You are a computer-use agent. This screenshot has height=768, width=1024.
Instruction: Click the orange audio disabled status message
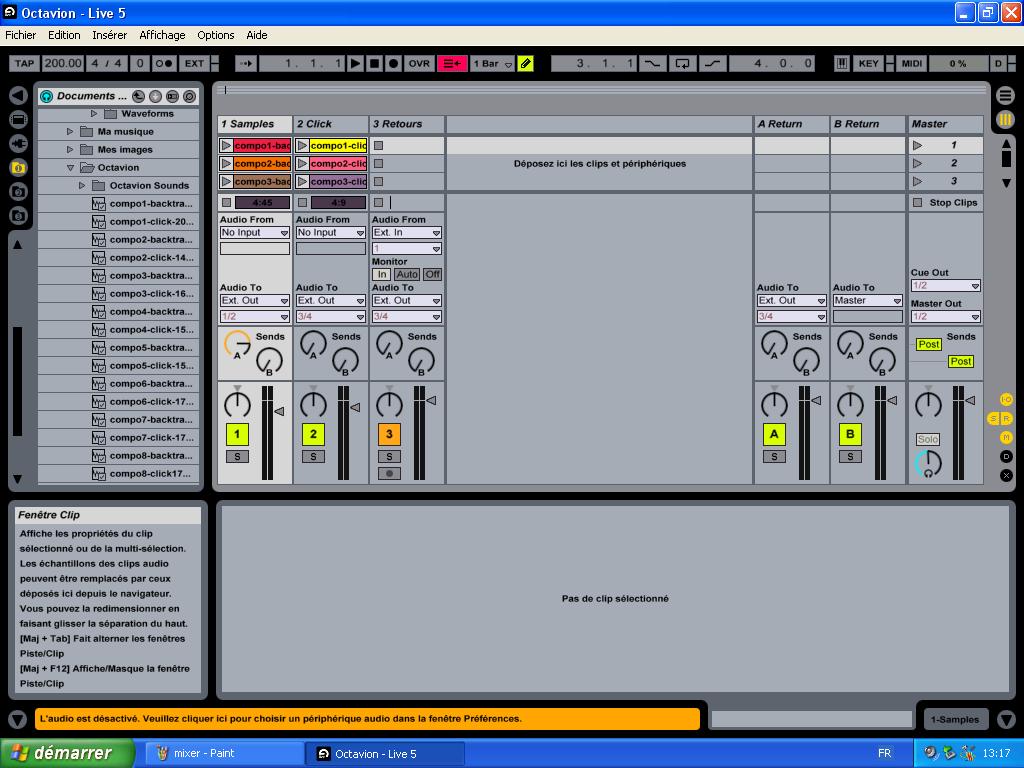coord(367,718)
